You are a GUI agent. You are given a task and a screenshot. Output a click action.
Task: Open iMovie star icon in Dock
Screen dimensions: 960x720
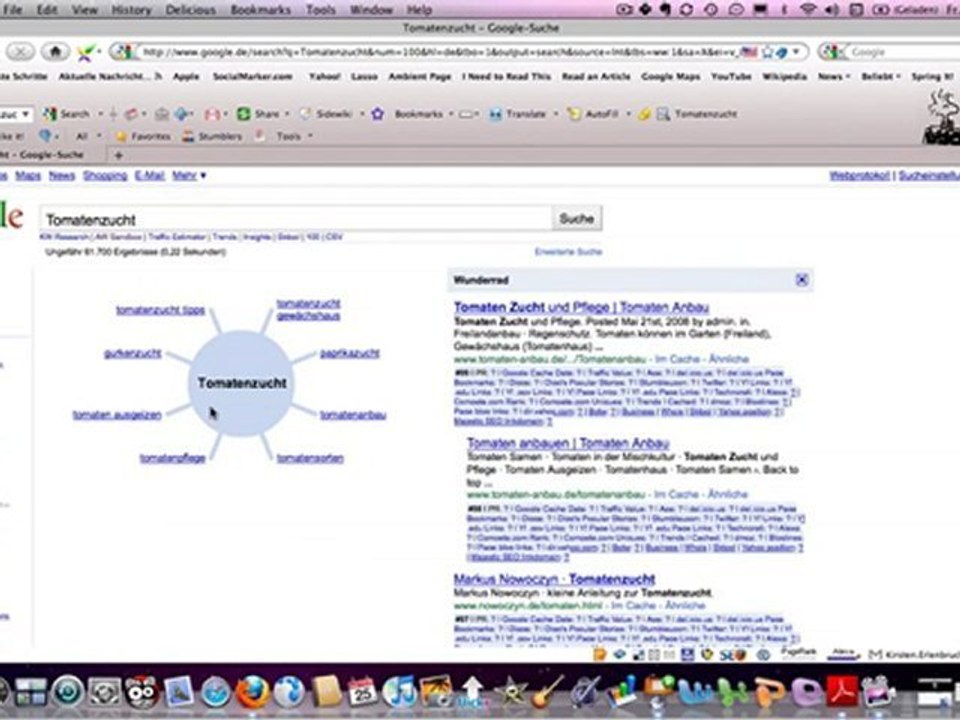(510, 692)
